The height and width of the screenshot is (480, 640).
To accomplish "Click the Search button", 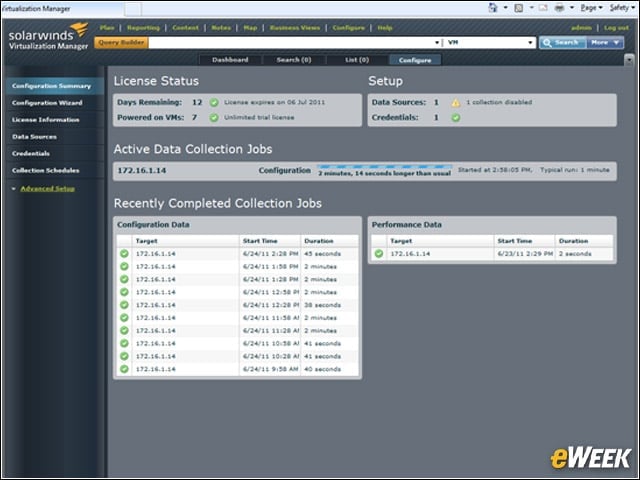I will [562, 42].
